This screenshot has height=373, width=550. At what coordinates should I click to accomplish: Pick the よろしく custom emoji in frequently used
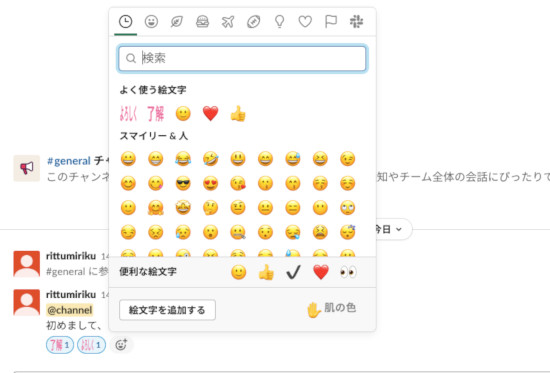(x=128, y=114)
